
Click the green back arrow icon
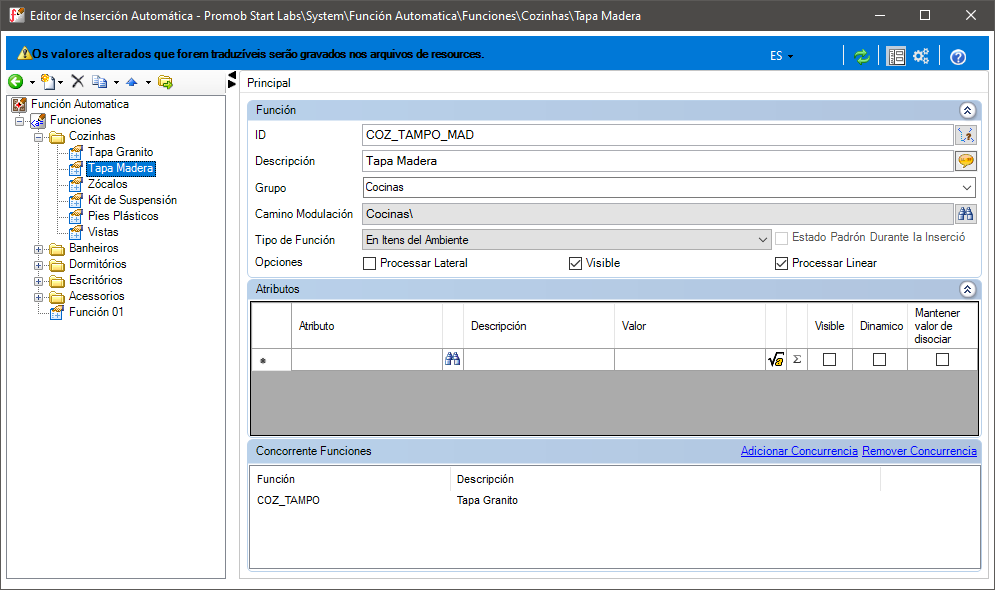pos(15,82)
